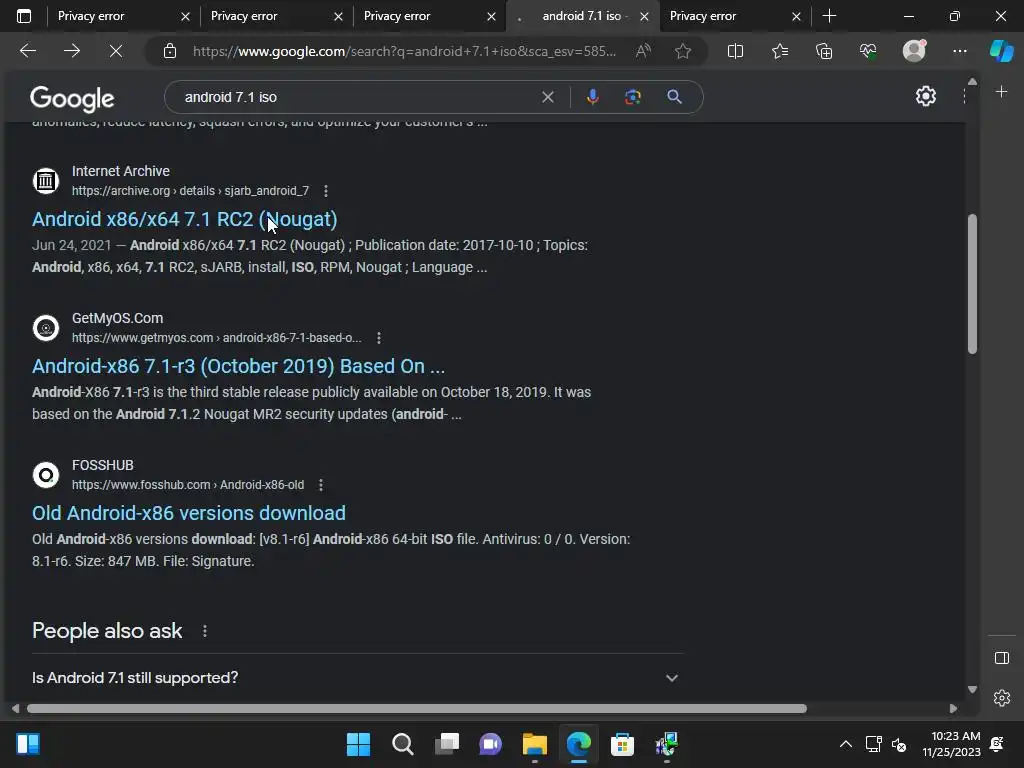1024x768 pixels.
Task: Open Chat app on the taskbar
Action: pyautogui.click(x=490, y=744)
